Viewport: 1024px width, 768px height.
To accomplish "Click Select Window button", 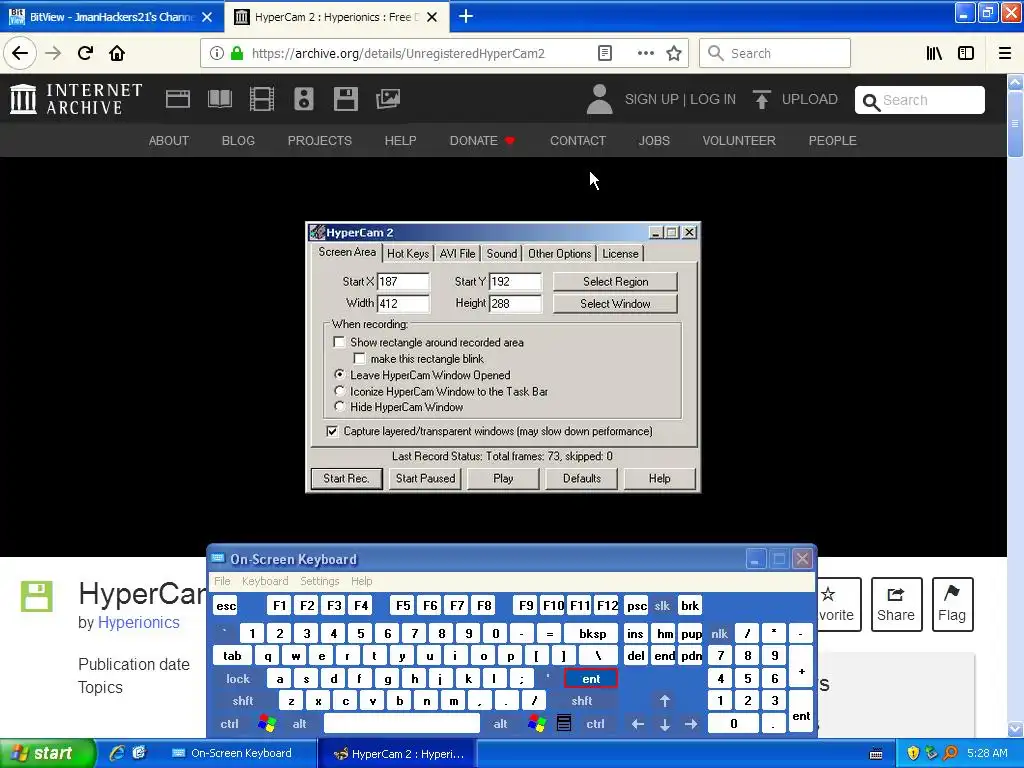I will tap(615, 304).
